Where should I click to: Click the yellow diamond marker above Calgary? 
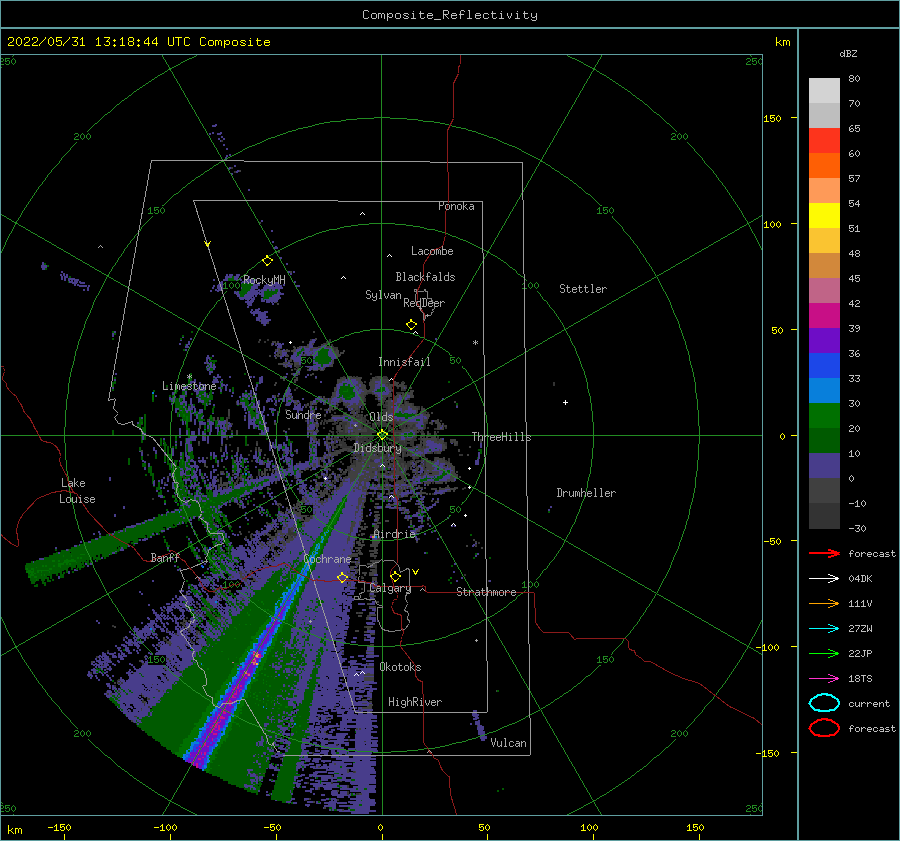coord(395,576)
